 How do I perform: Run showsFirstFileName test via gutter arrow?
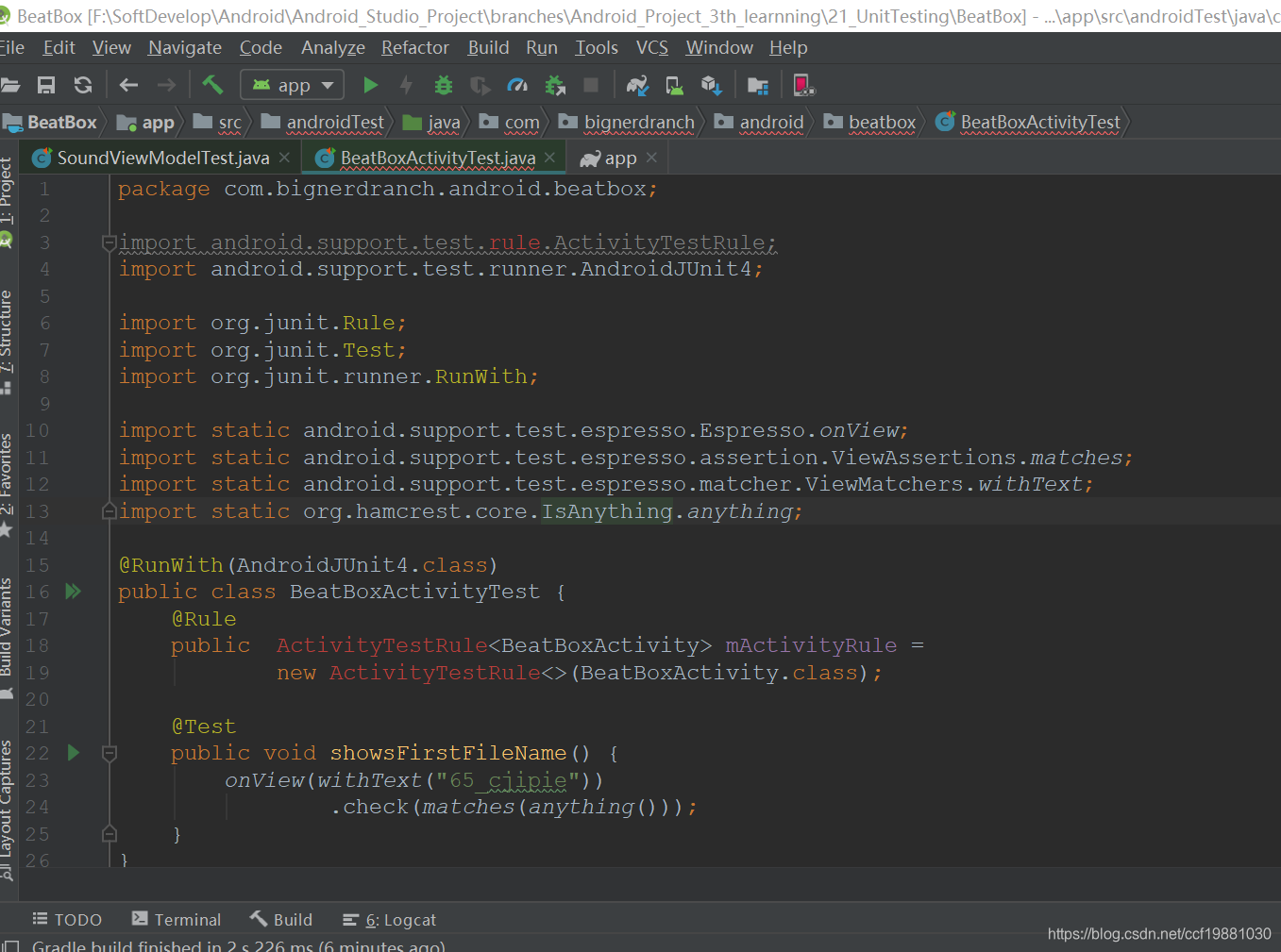coord(73,753)
